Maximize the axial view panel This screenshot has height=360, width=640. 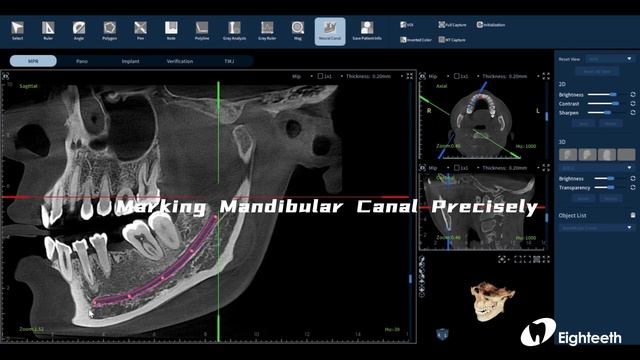(x=546, y=76)
